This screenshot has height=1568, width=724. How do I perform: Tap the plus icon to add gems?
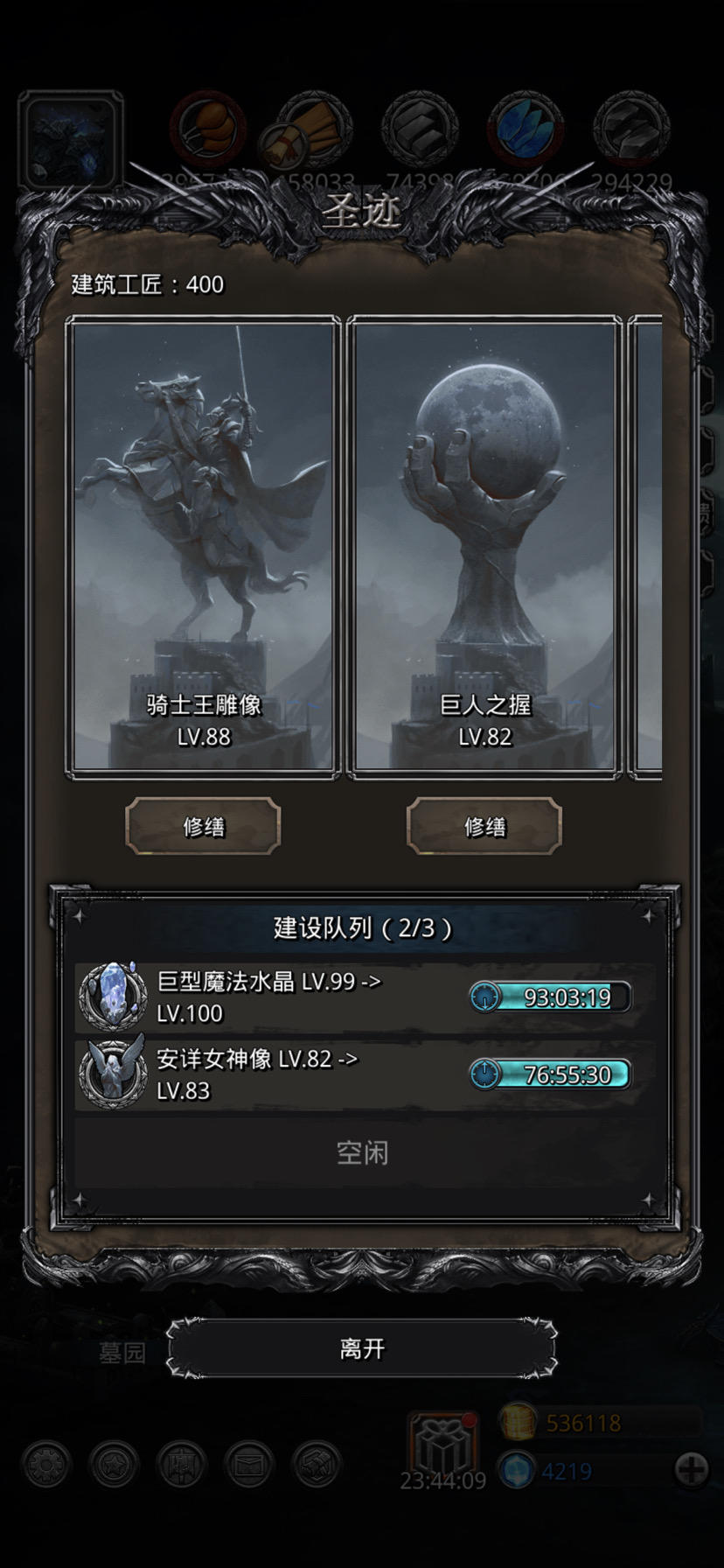point(692,1469)
